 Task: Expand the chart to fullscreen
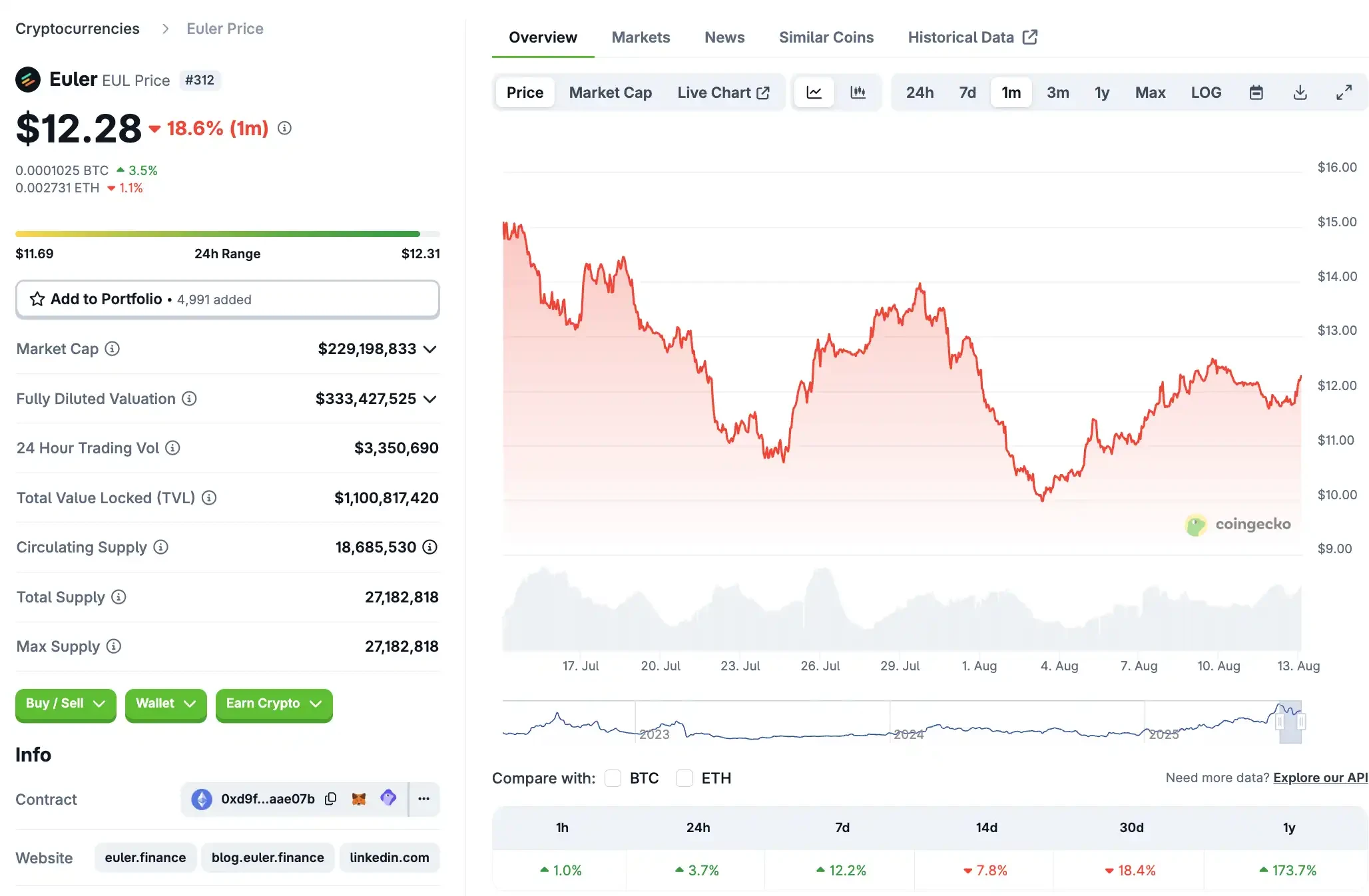[x=1344, y=92]
